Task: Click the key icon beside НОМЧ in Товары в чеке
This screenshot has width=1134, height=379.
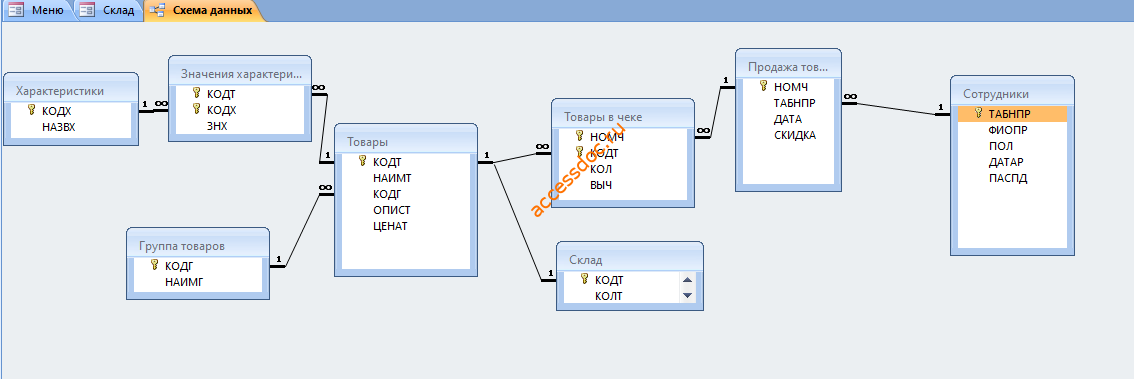Action: [x=579, y=135]
